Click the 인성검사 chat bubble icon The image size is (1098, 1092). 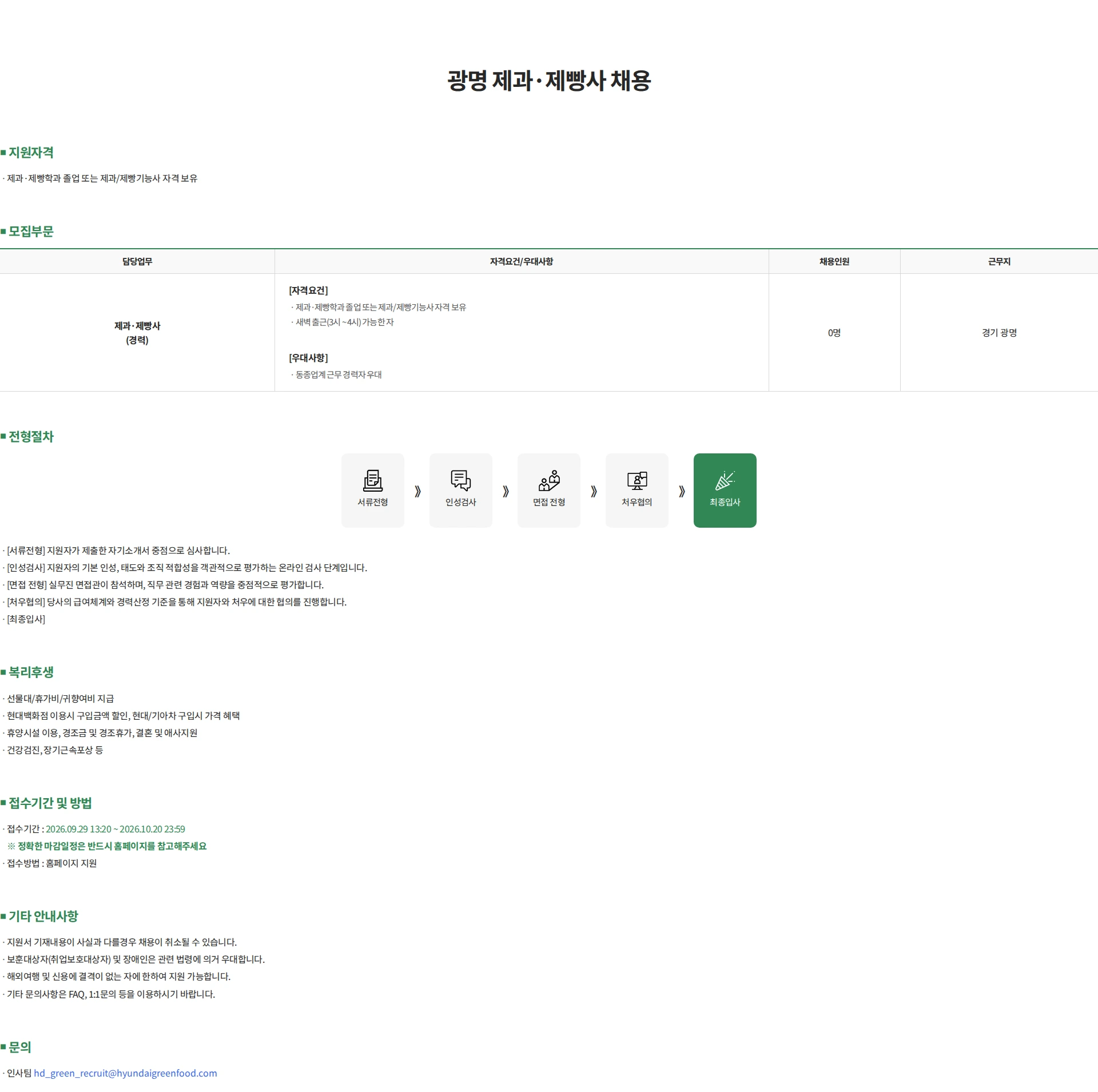click(x=461, y=481)
